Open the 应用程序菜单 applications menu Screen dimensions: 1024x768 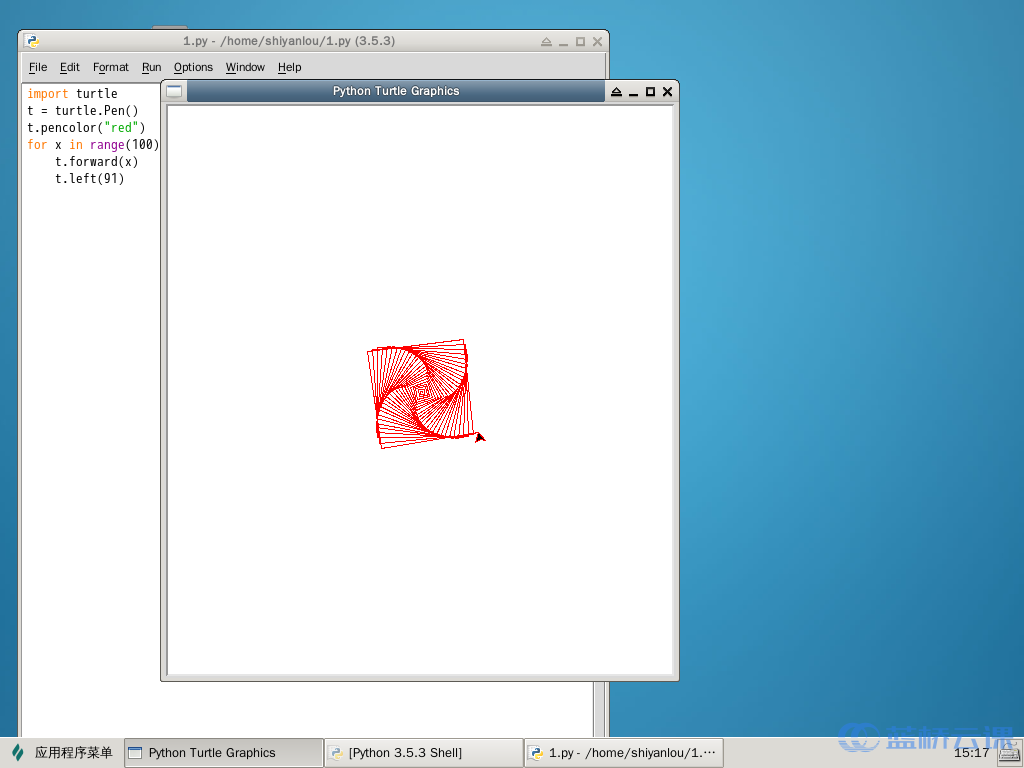(x=62, y=753)
